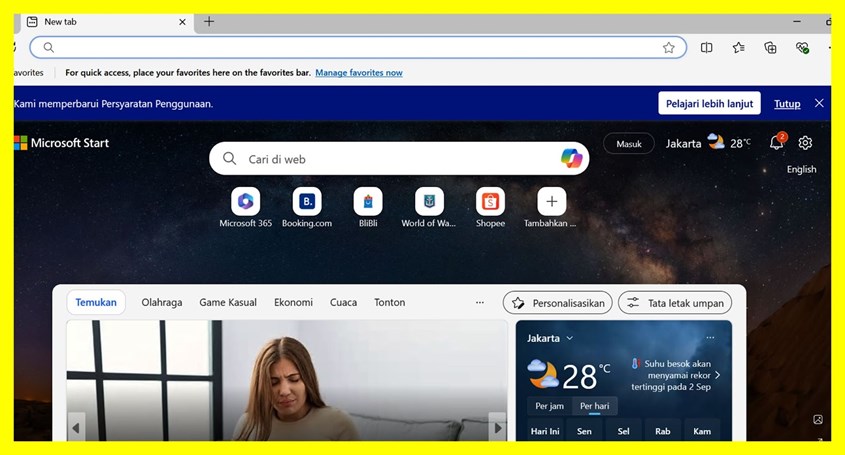Click the Personalisasikan button
Screen dimensions: 845x455
coord(558,303)
